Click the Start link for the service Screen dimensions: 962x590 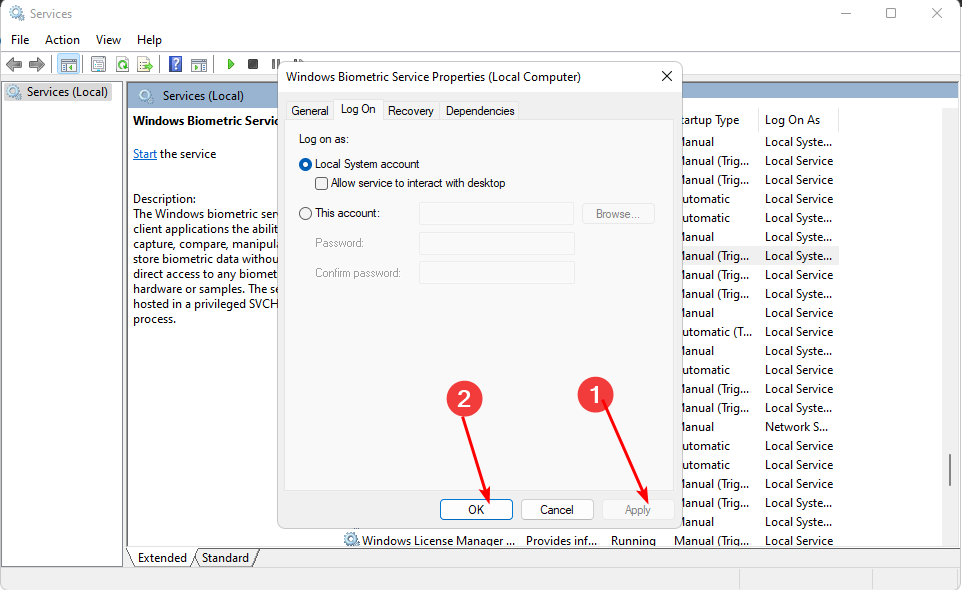click(x=145, y=154)
